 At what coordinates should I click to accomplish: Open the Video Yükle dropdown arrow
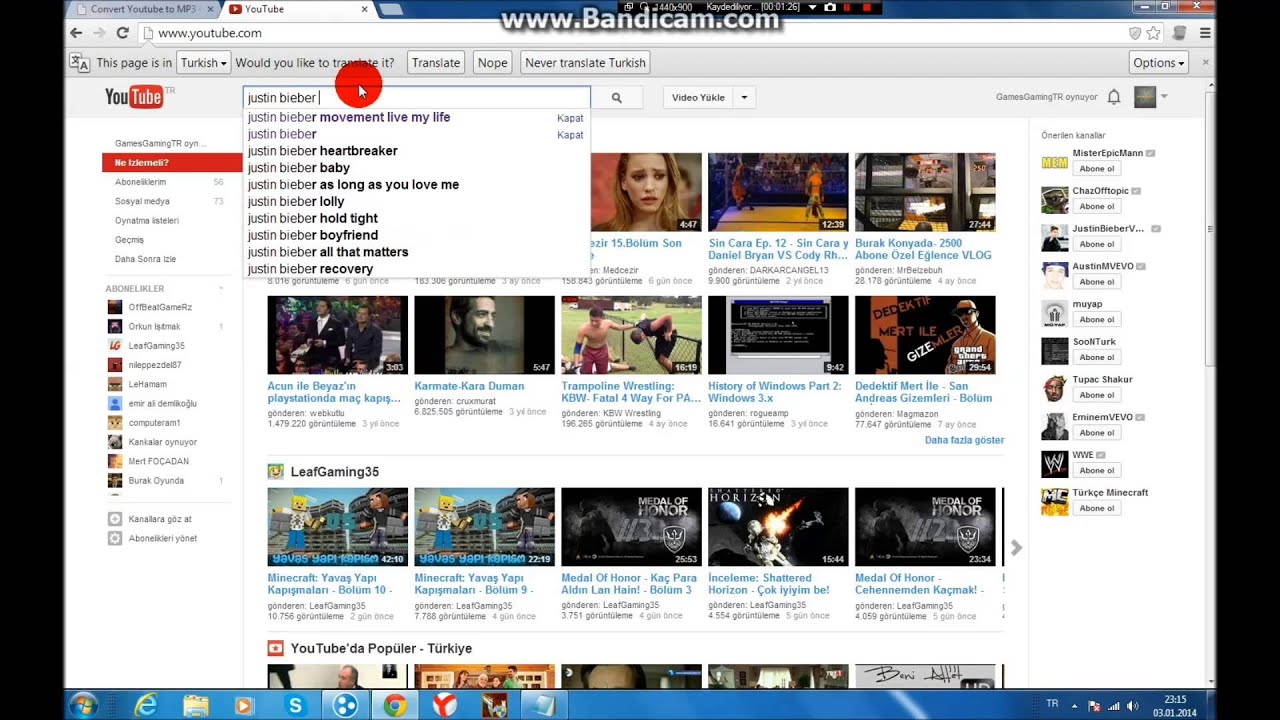point(744,98)
